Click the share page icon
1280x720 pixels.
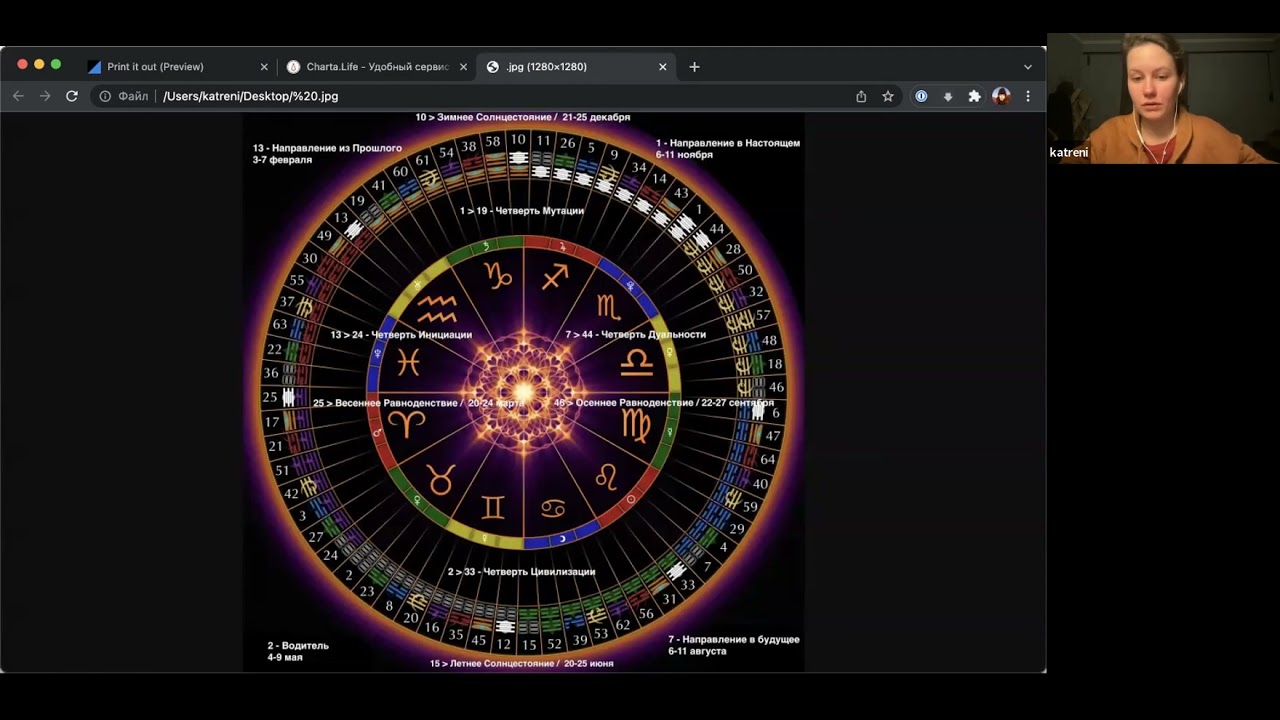tap(861, 96)
